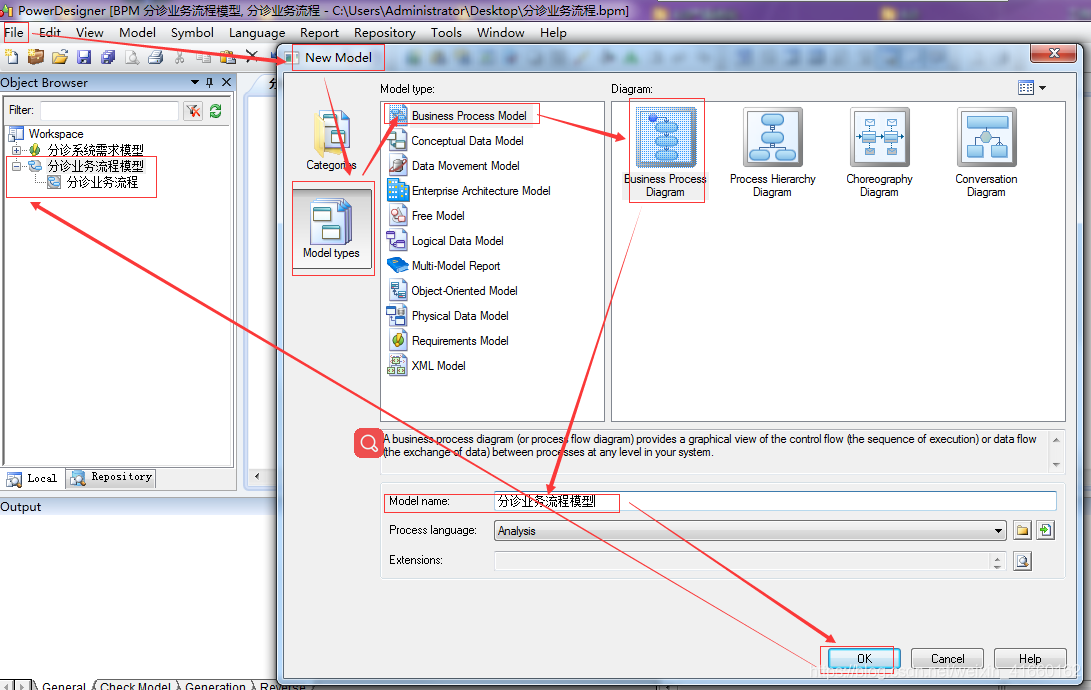Open the Process language Analysis dropdown
Viewport: 1091px width, 690px height.
pos(750,531)
